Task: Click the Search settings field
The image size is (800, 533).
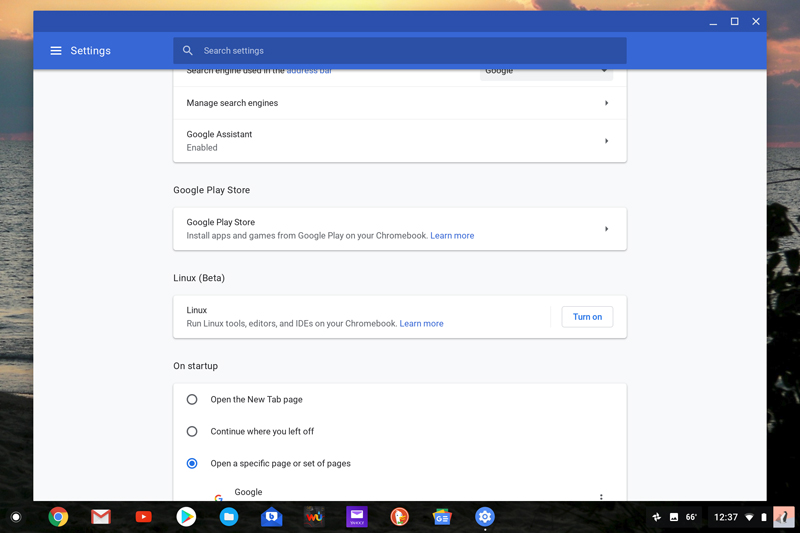Action: pos(400,51)
